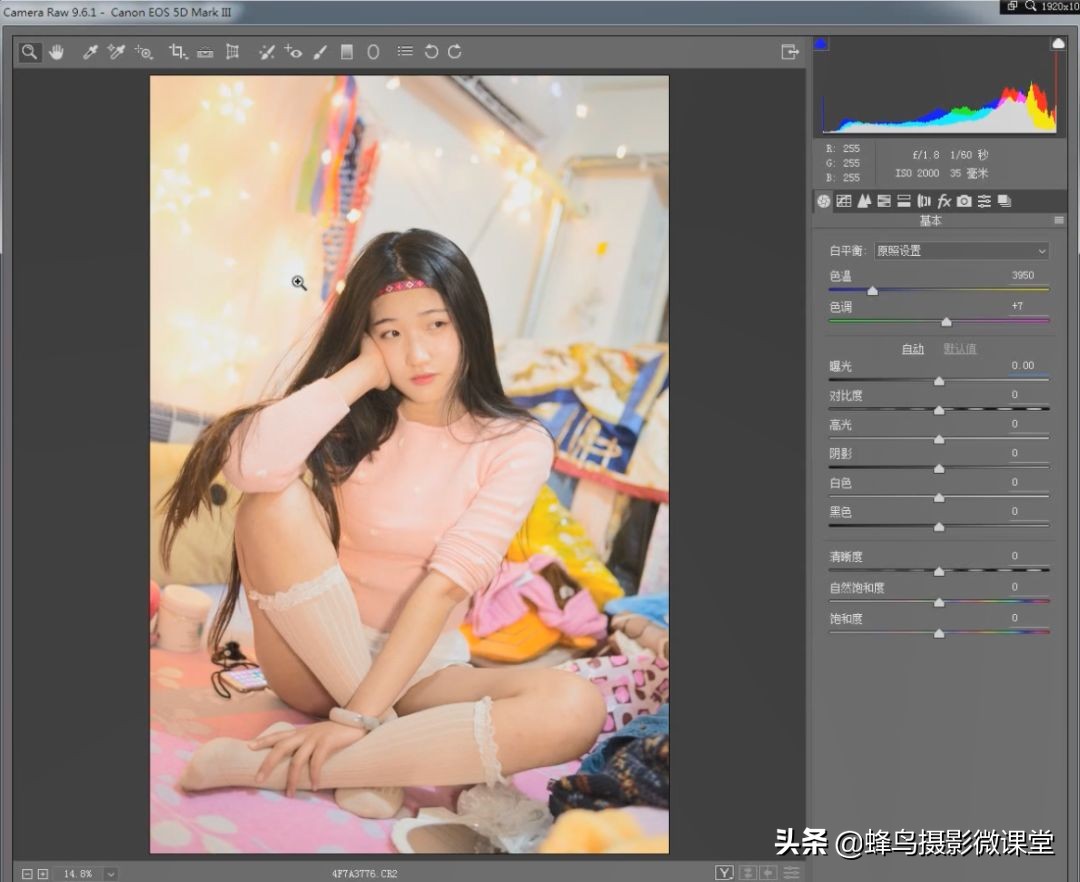Select the Graduated Filter tool
The image size is (1080, 882).
[x=346, y=51]
